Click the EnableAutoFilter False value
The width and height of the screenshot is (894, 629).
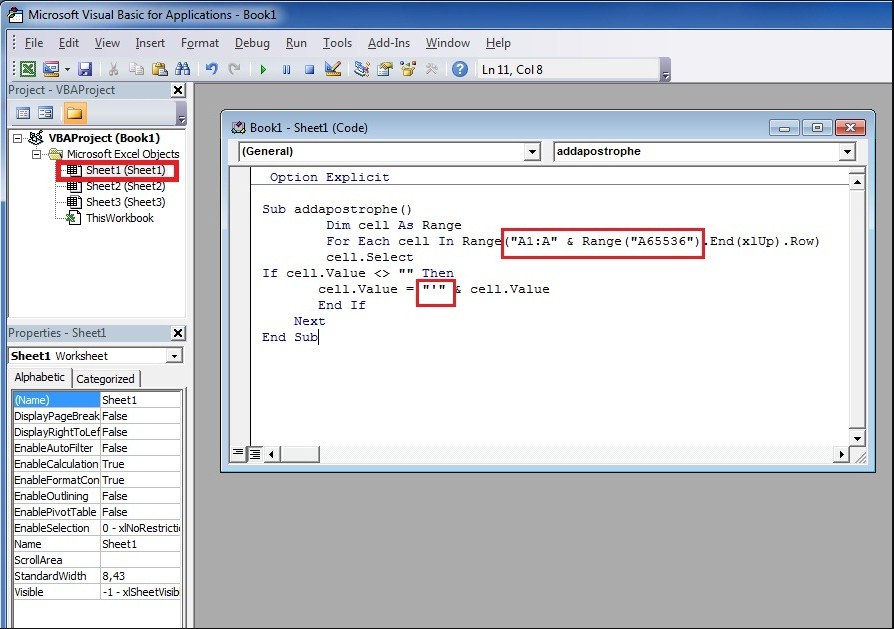pyautogui.click(x=141, y=448)
